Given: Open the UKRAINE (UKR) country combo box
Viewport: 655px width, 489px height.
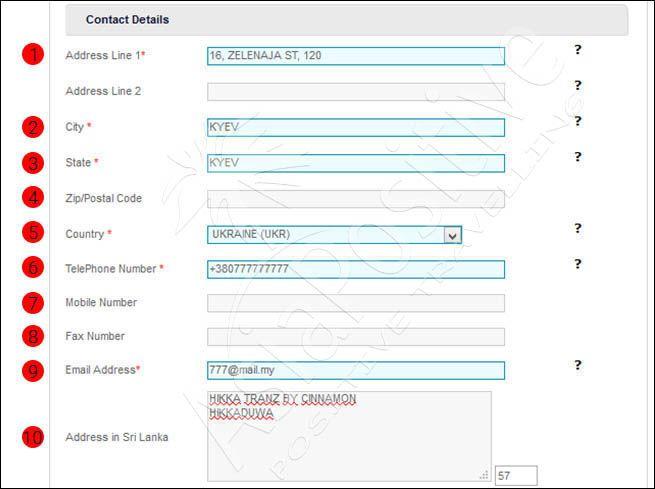Looking at the screenshot, I should click(x=334, y=235).
